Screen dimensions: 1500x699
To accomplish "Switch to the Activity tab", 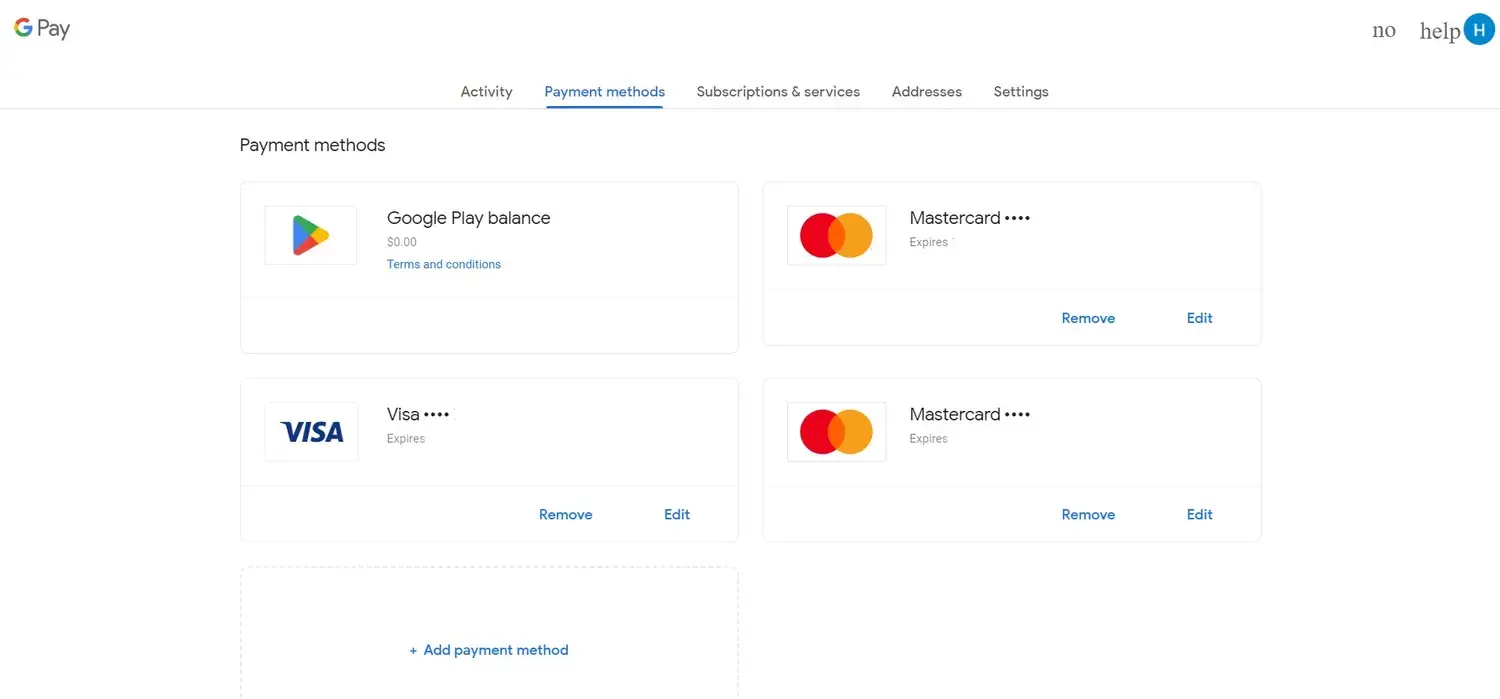I will pos(486,91).
